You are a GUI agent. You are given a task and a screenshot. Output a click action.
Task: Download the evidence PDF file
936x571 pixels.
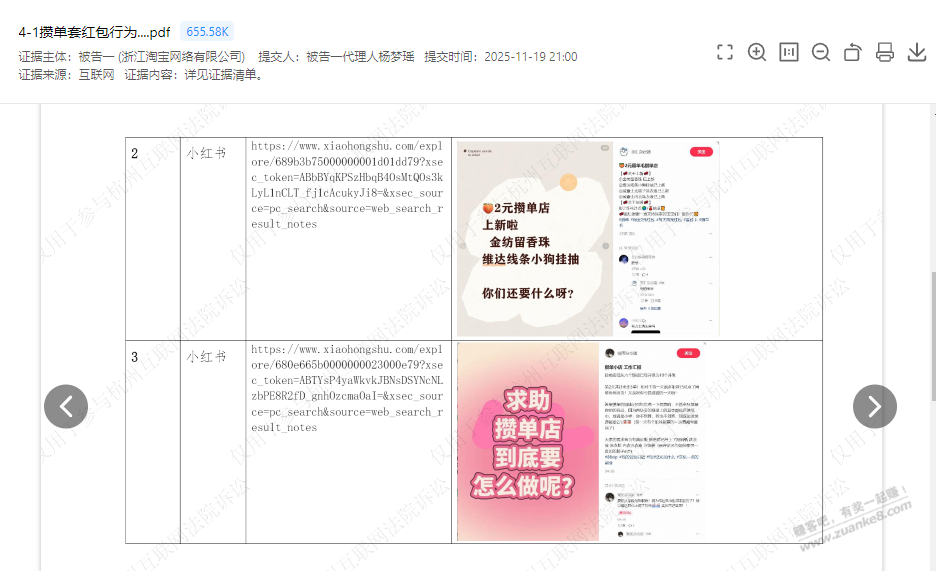(x=917, y=52)
